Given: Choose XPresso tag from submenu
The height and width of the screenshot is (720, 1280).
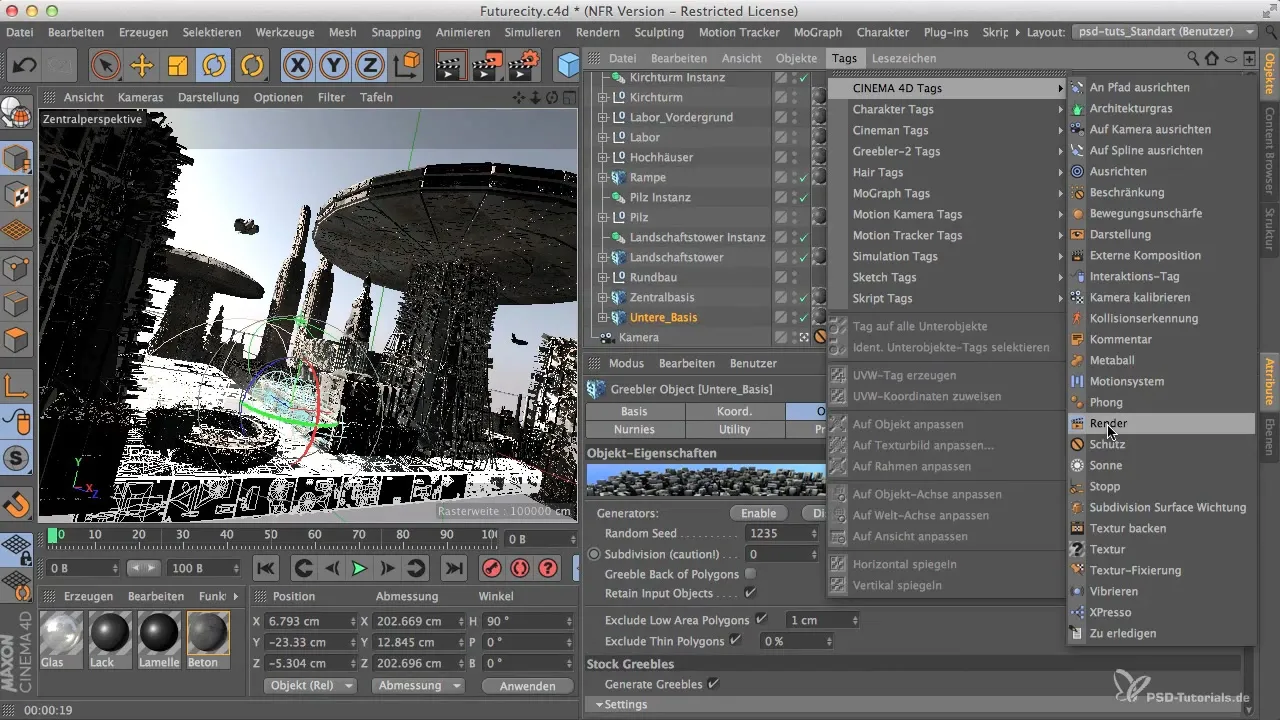Looking at the screenshot, I should click(x=1161, y=612).
